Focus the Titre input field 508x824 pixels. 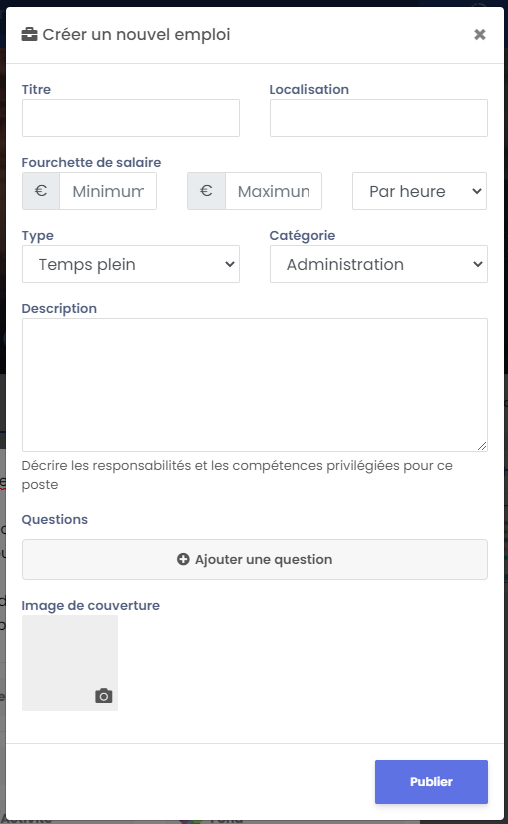(131, 118)
